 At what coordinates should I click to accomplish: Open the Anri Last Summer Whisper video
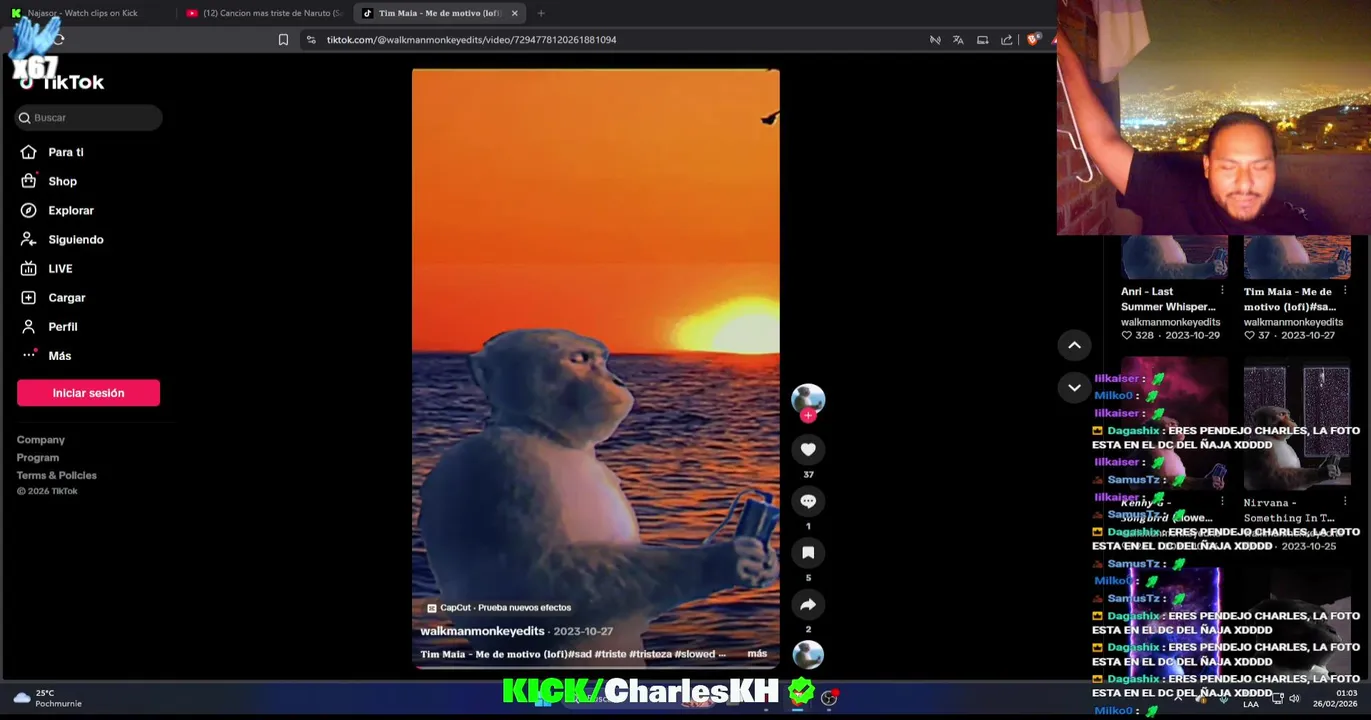pos(1174,257)
